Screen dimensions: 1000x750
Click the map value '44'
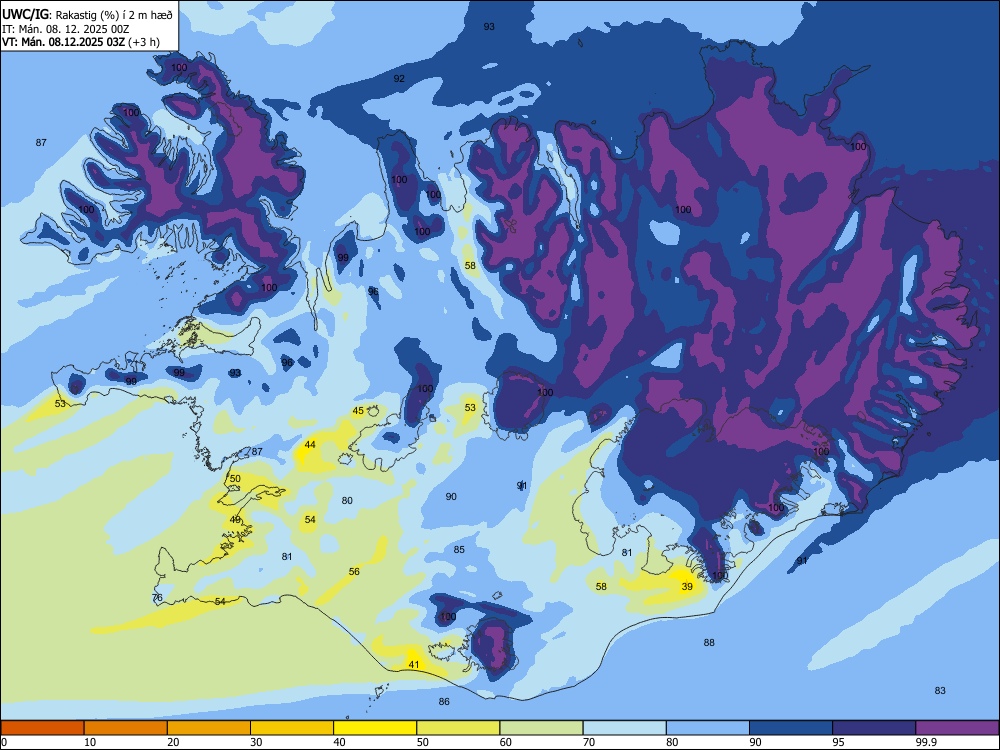coord(310,445)
